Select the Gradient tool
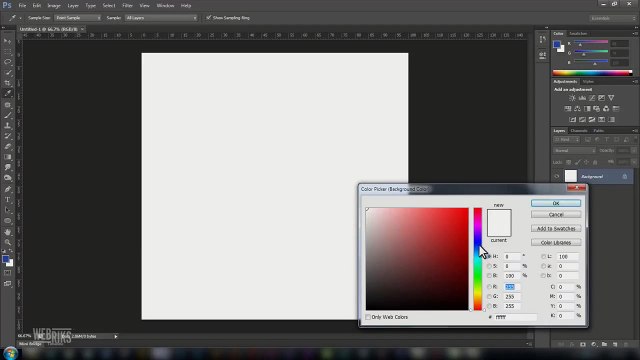This screenshot has height=360, width=640. click(7, 157)
